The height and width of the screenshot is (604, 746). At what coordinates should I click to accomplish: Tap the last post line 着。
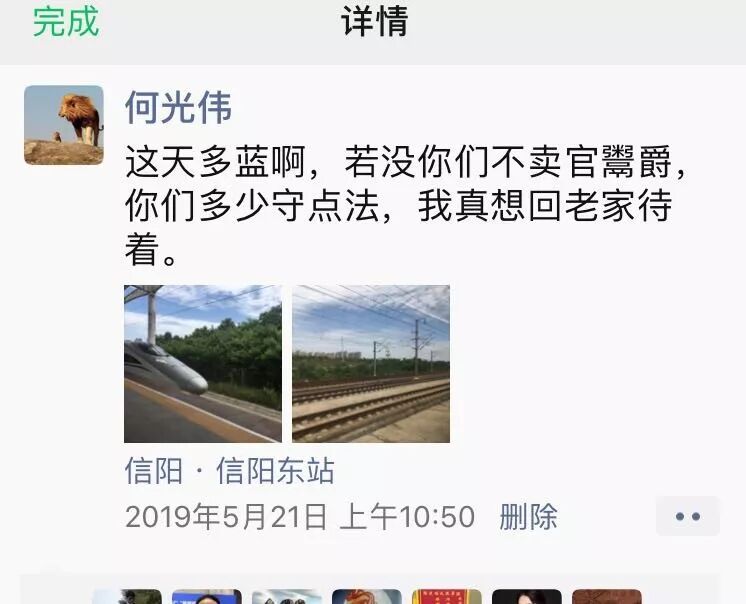tap(151, 250)
